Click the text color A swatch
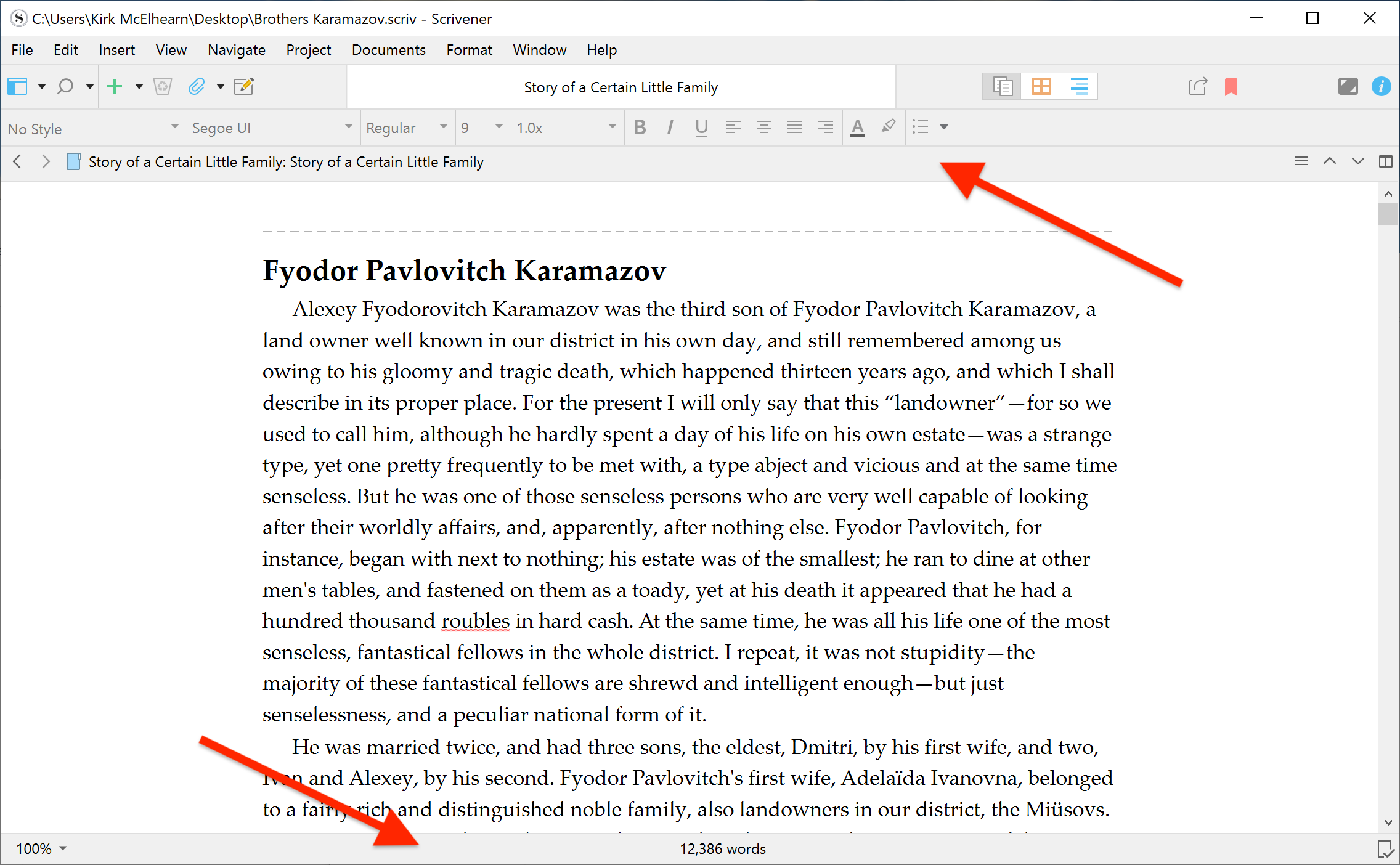Image resolution: width=1400 pixels, height=865 pixels. [x=857, y=128]
